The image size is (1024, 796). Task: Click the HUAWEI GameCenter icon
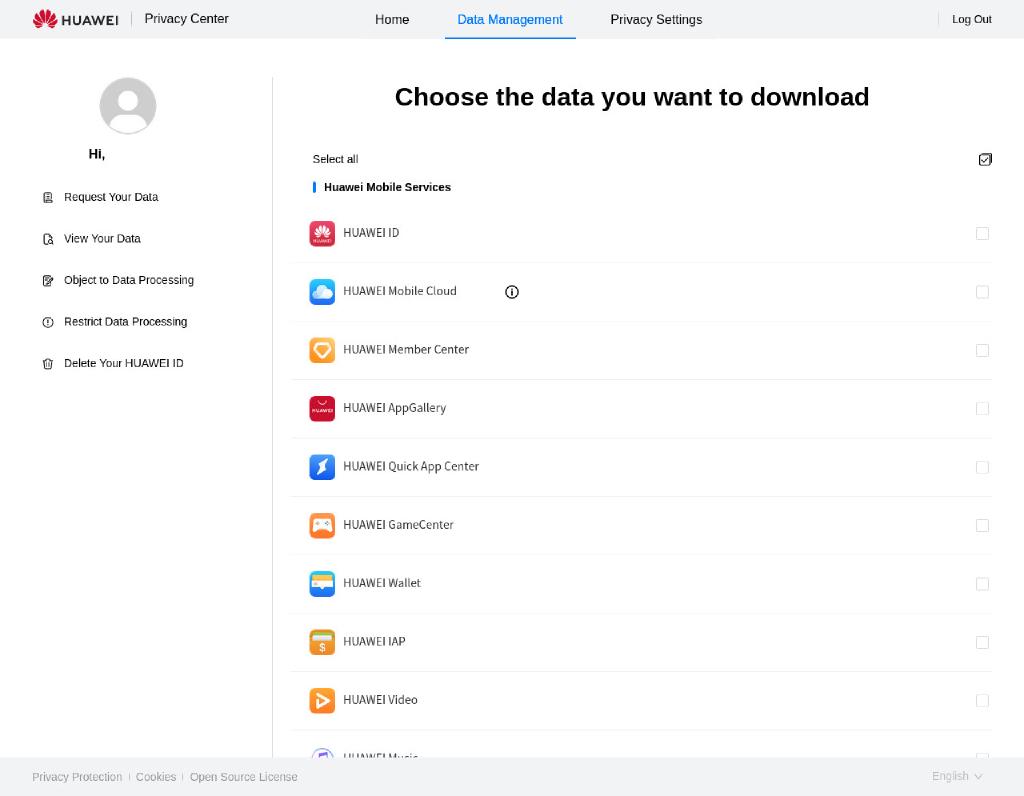tap(322, 525)
